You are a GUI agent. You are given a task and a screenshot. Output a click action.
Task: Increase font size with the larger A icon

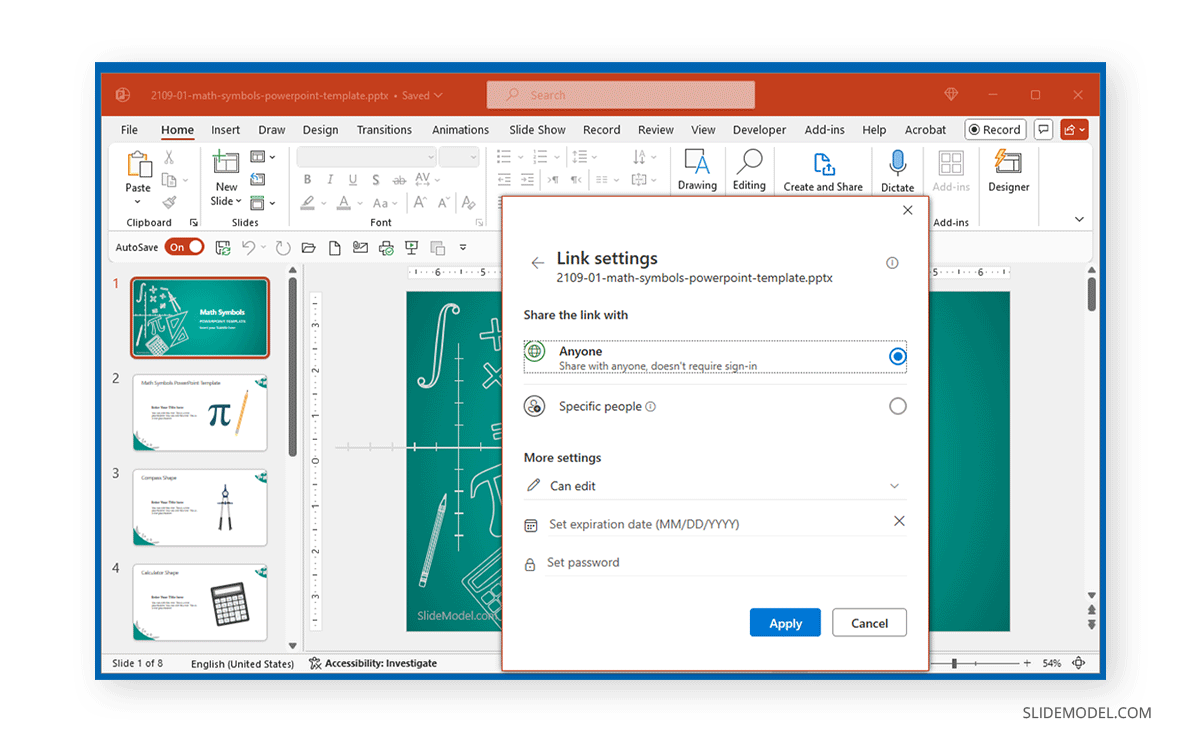point(420,202)
